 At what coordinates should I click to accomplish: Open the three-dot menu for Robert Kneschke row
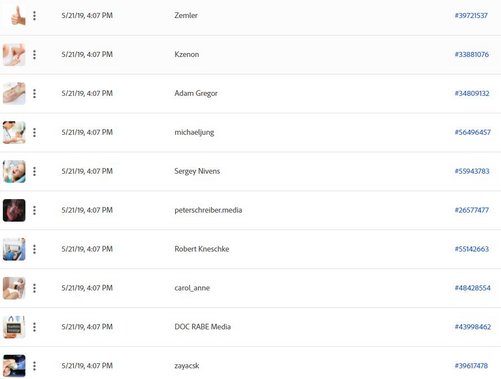click(34, 249)
